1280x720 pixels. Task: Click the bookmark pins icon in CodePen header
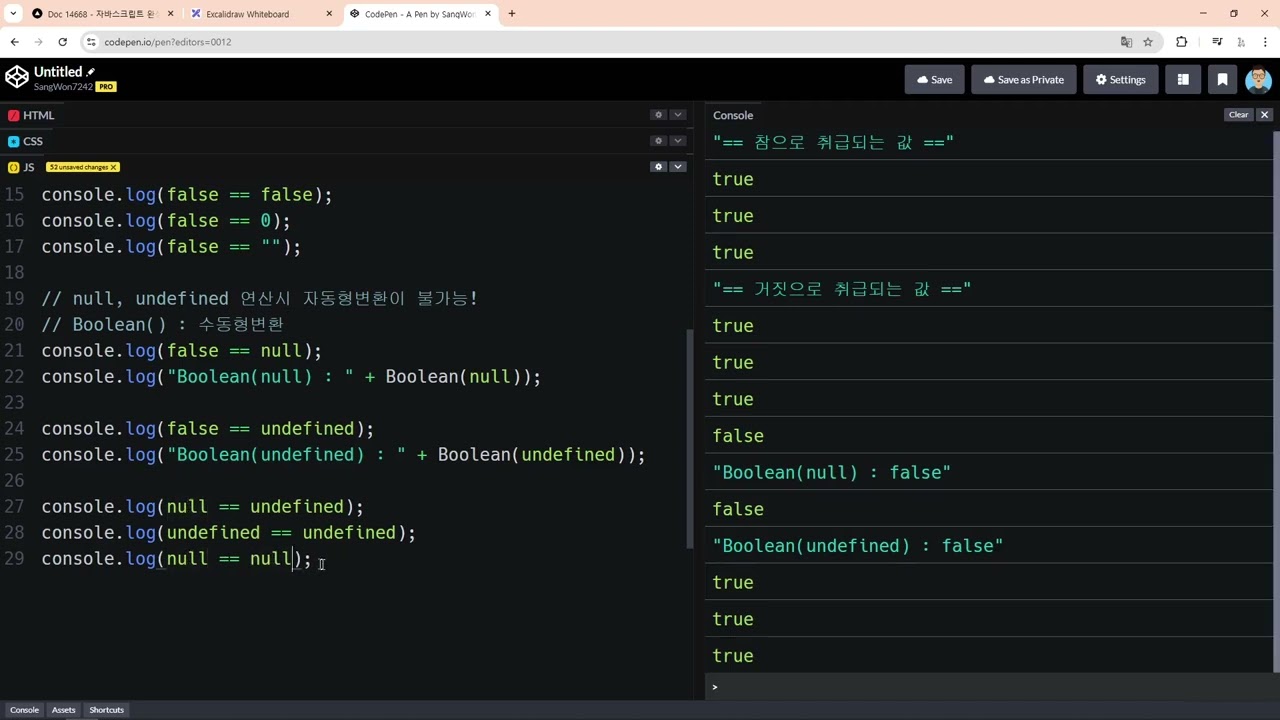[1222, 79]
